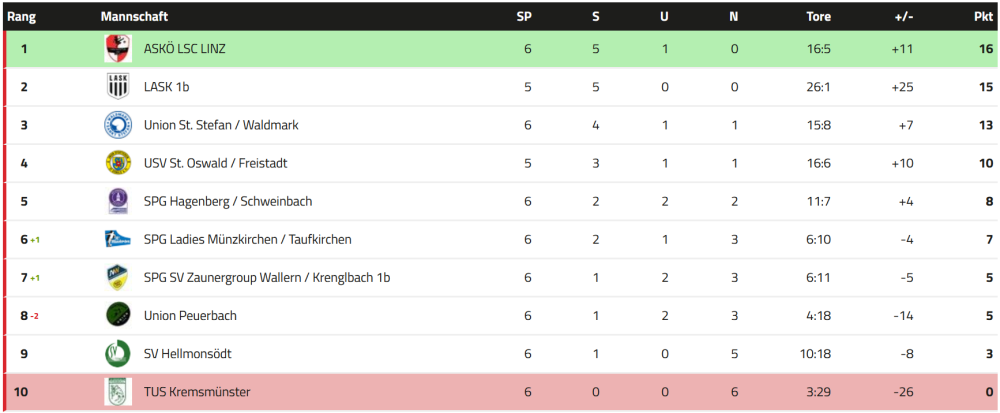Click the Tore column header
Image resolution: width=1000 pixels, height=413 pixels.
click(818, 16)
